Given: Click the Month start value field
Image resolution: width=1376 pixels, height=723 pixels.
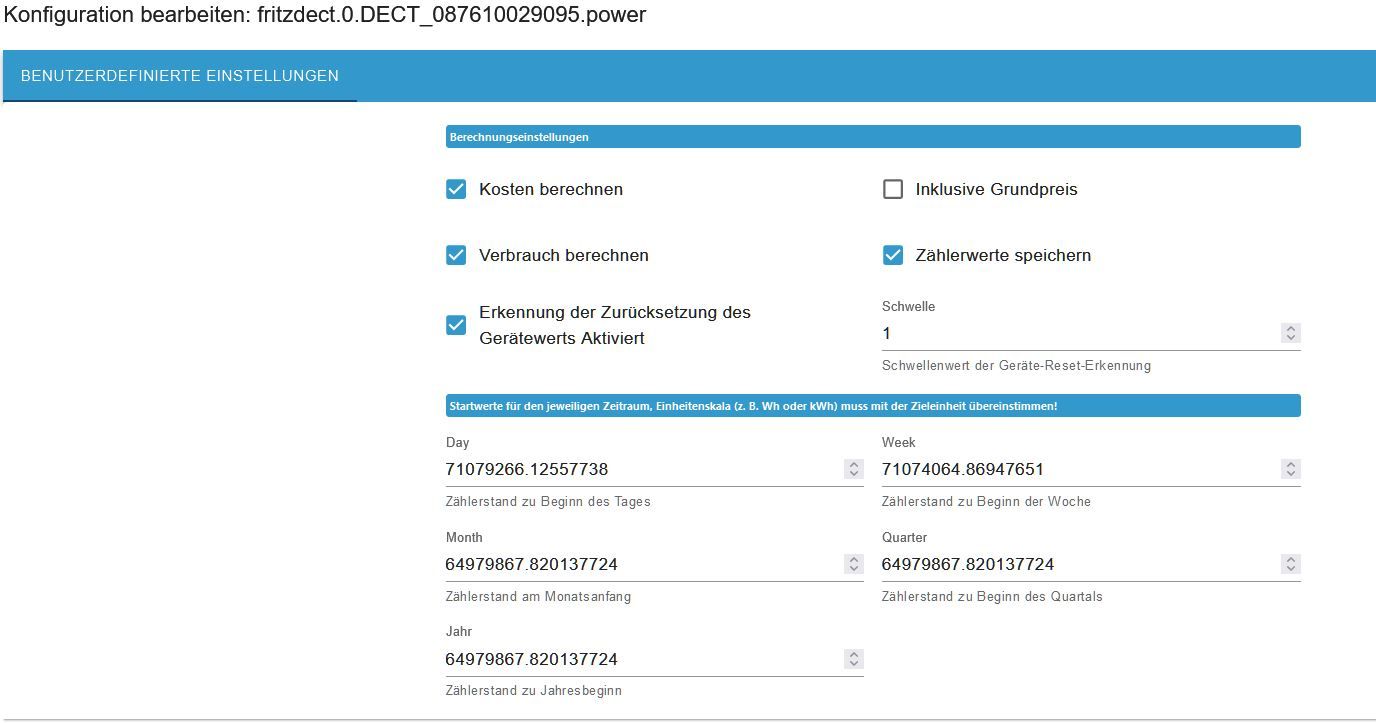Looking at the screenshot, I should [x=642, y=564].
